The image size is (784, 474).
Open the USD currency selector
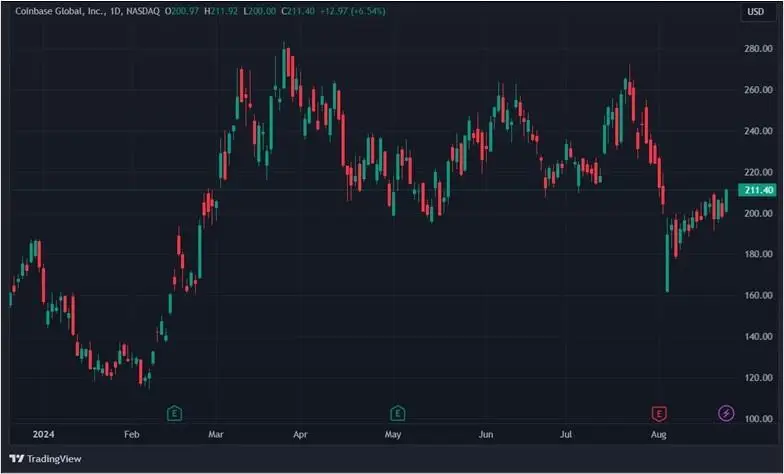755,12
